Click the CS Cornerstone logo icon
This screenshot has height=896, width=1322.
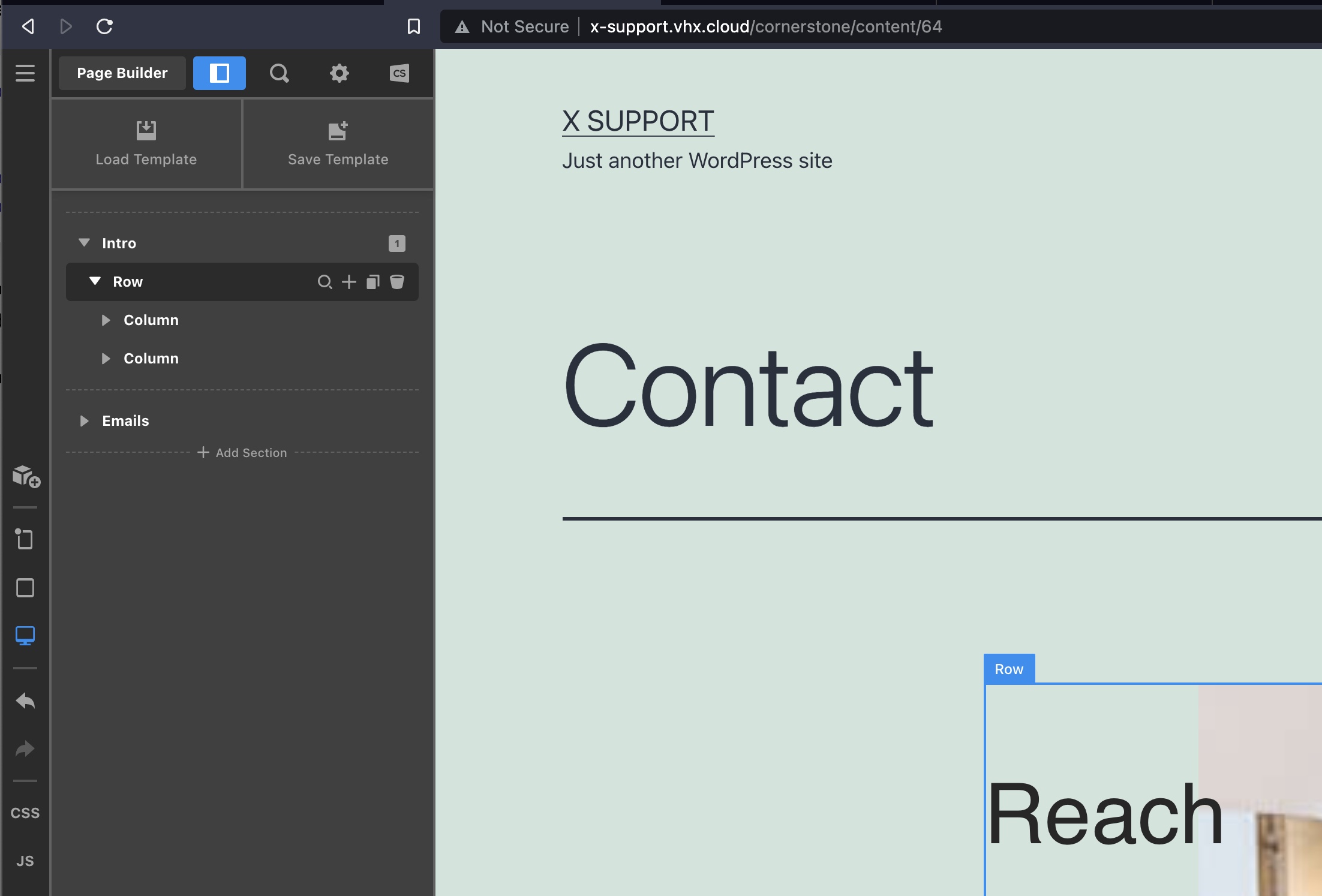[x=399, y=73]
